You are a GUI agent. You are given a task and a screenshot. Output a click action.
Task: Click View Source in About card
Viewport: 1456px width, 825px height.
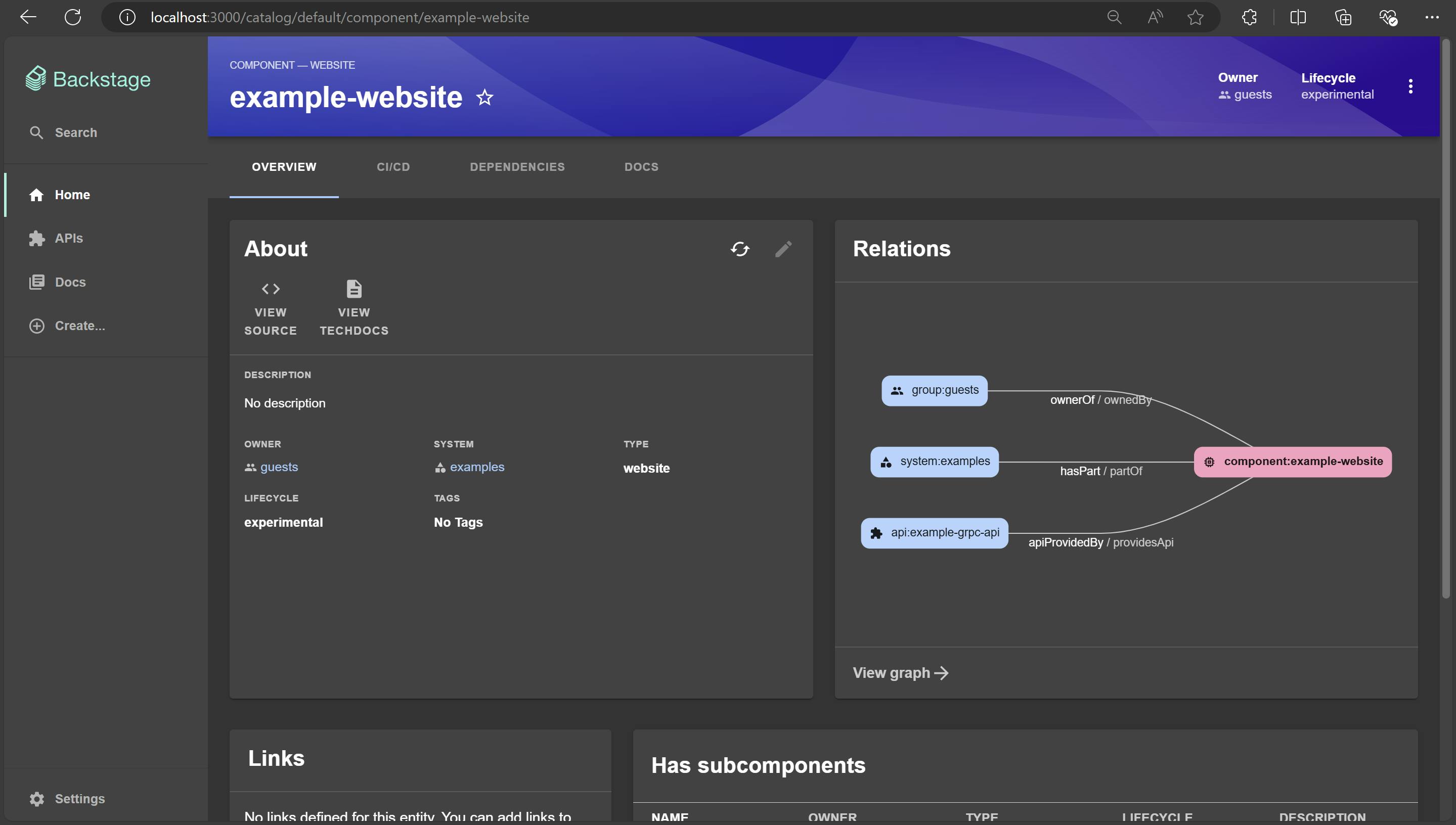tap(271, 309)
